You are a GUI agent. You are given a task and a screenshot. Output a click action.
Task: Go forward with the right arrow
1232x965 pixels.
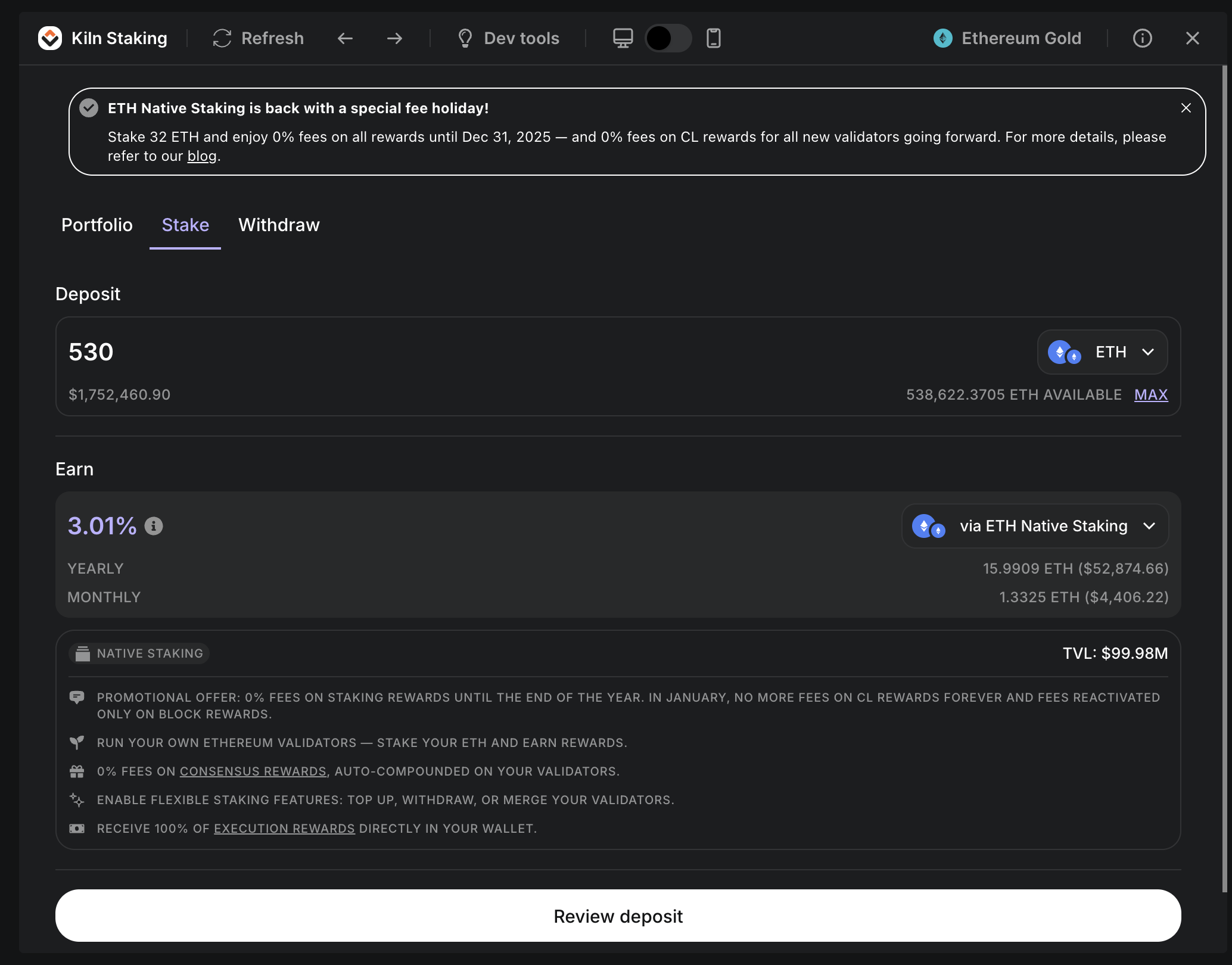[394, 38]
